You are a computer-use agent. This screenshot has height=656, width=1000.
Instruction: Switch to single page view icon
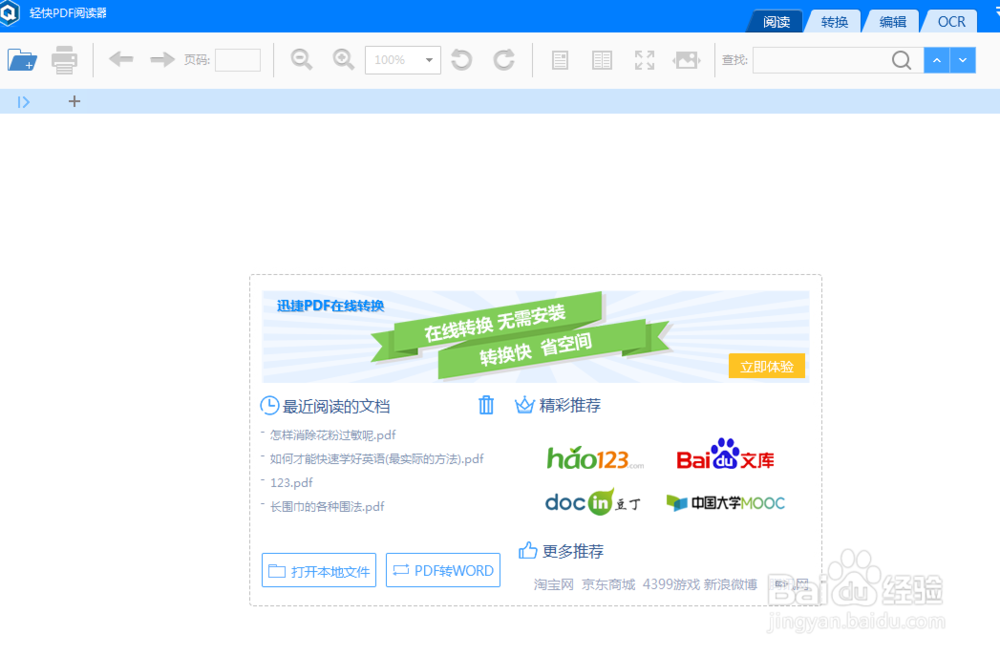(x=559, y=59)
